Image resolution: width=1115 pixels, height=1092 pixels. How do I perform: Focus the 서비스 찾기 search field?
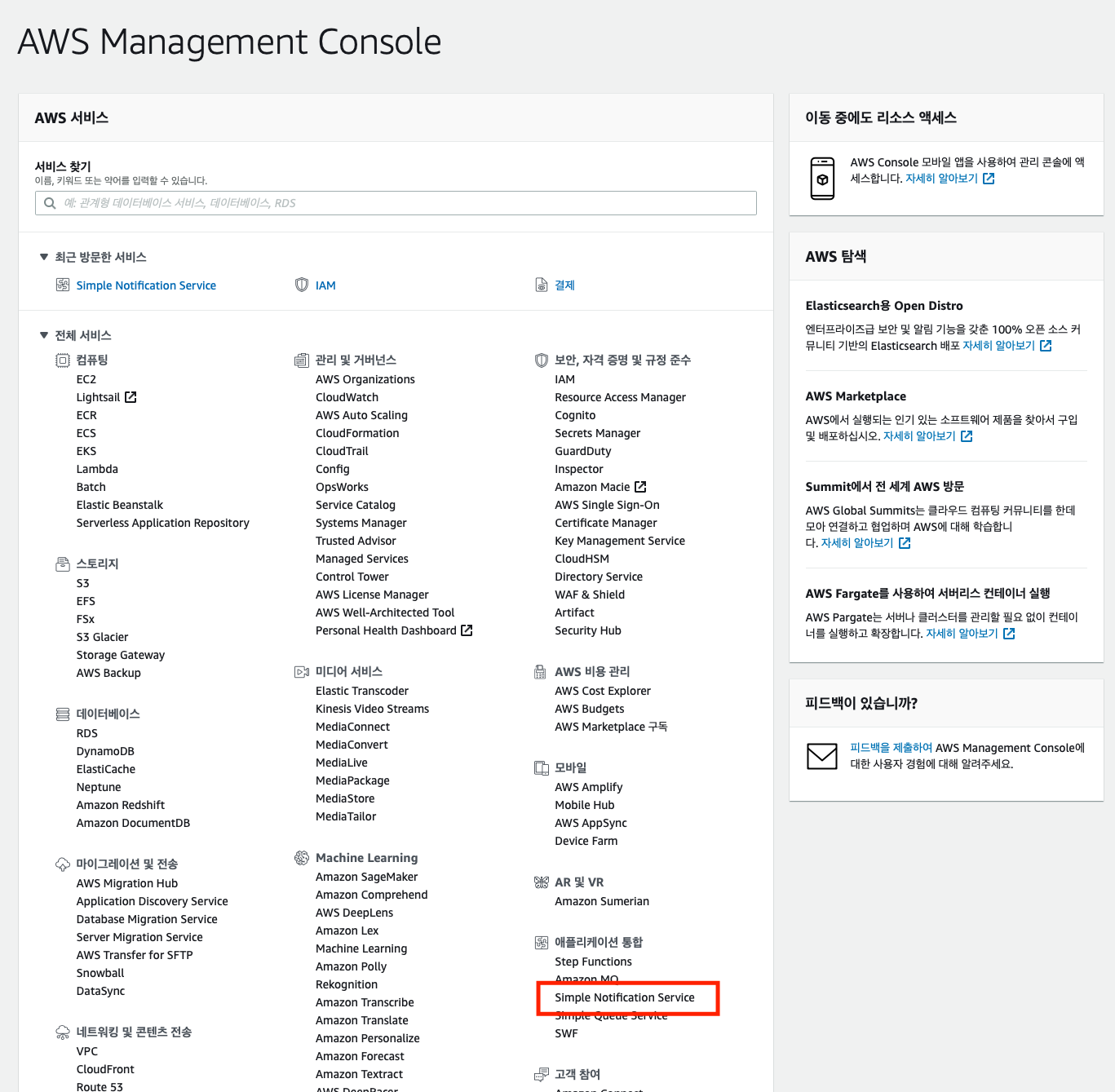pos(396,203)
